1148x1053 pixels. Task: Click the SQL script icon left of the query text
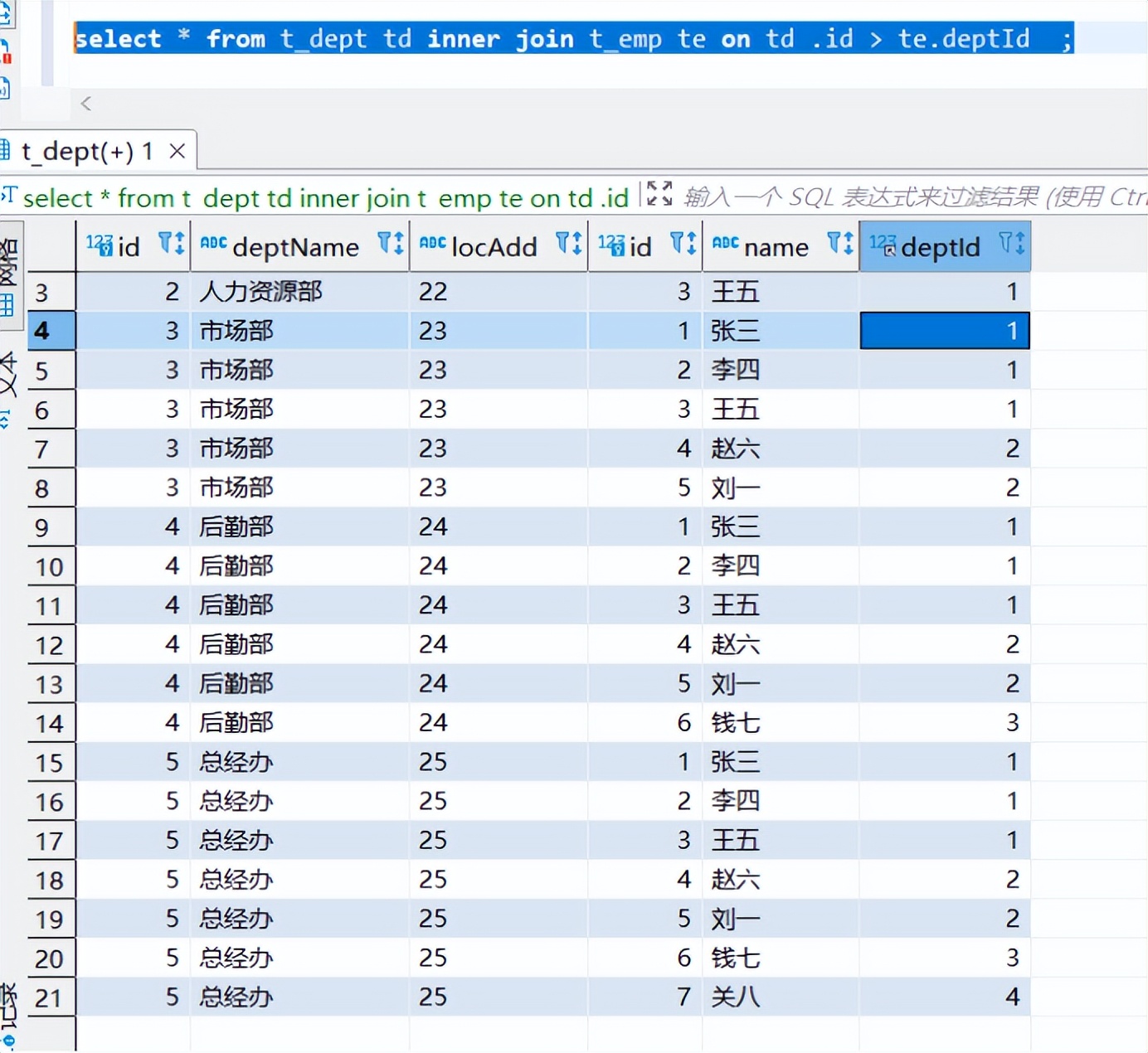point(7,196)
